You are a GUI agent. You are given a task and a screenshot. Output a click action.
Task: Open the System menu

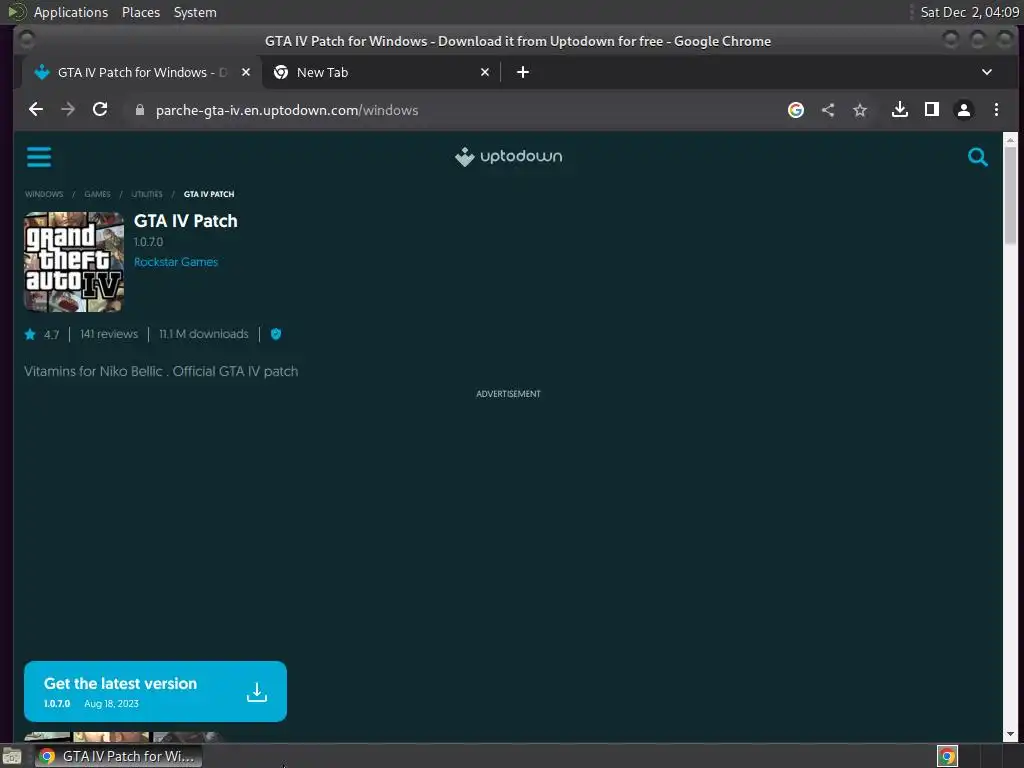coord(195,12)
